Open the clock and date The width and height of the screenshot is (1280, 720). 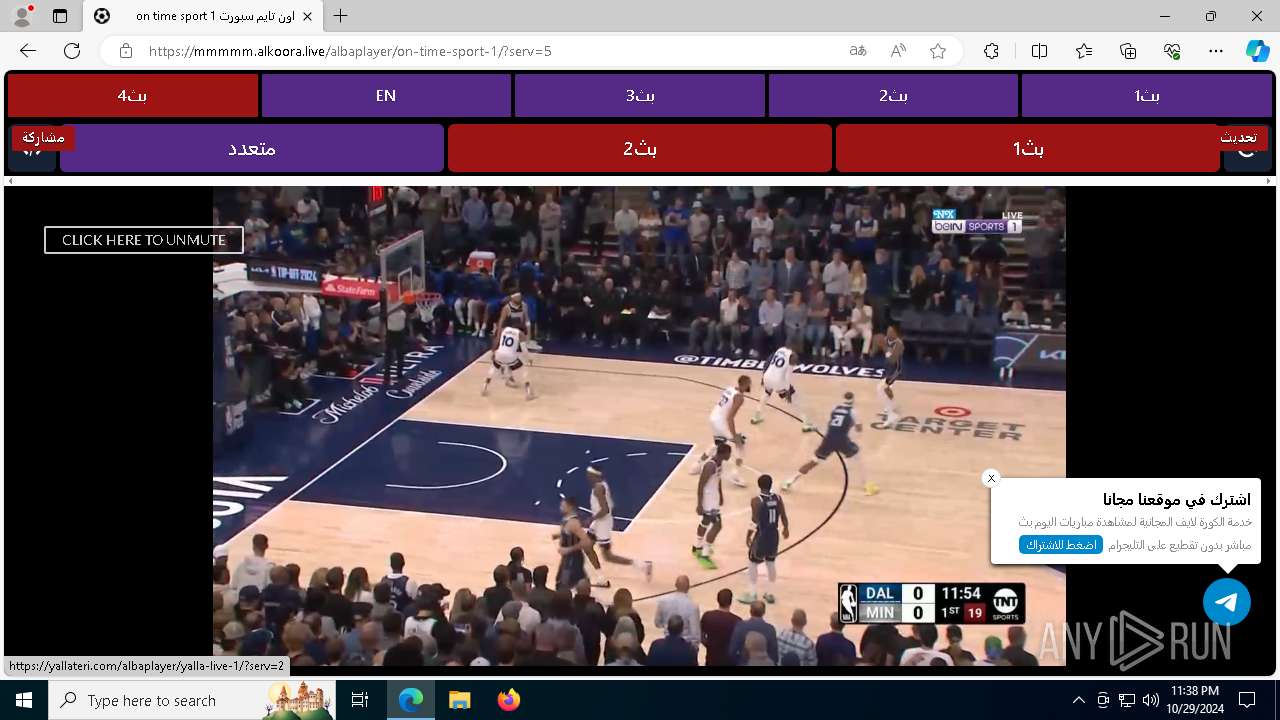pos(1194,700)
